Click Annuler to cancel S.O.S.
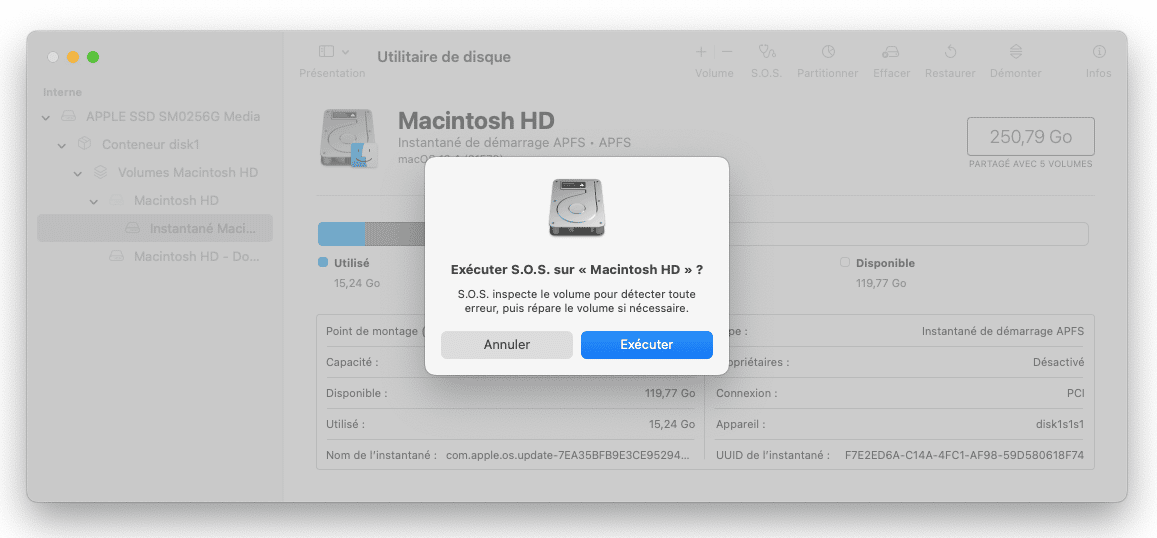The width and height of the screenshot is (1157, 538). [506, 345]
